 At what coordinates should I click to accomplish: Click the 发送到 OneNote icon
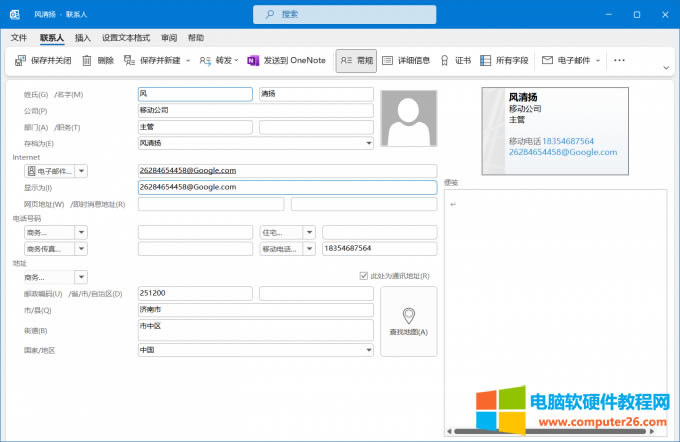(x=253, y=60)
